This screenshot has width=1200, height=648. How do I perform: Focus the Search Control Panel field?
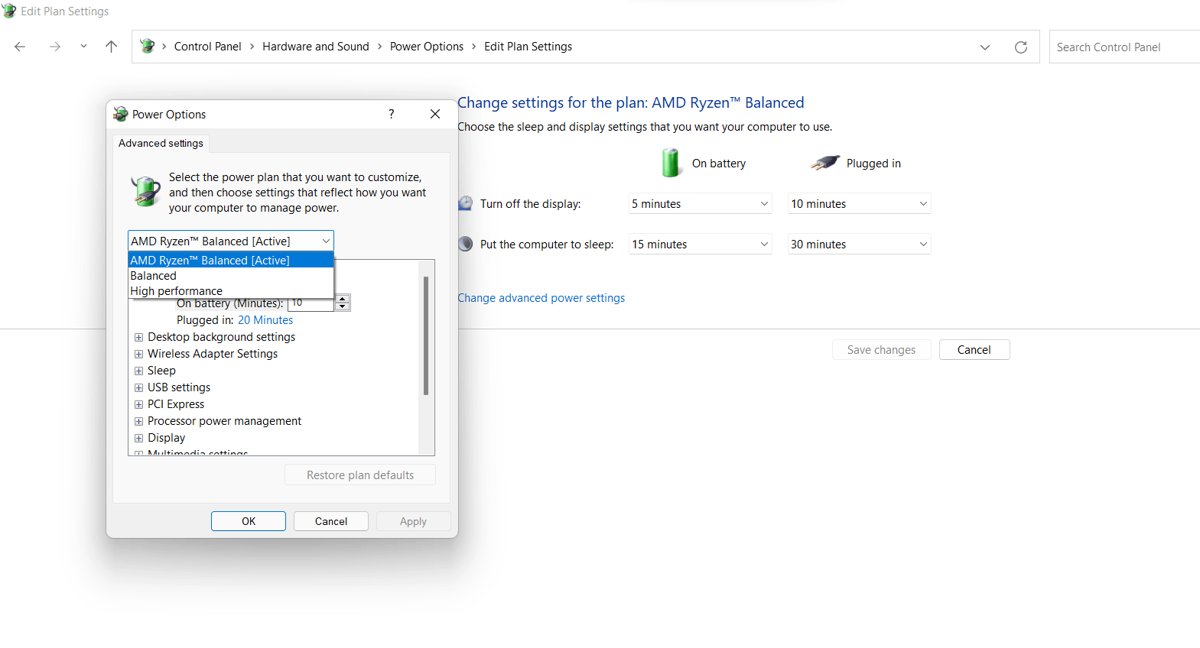tap(1124, 47)
